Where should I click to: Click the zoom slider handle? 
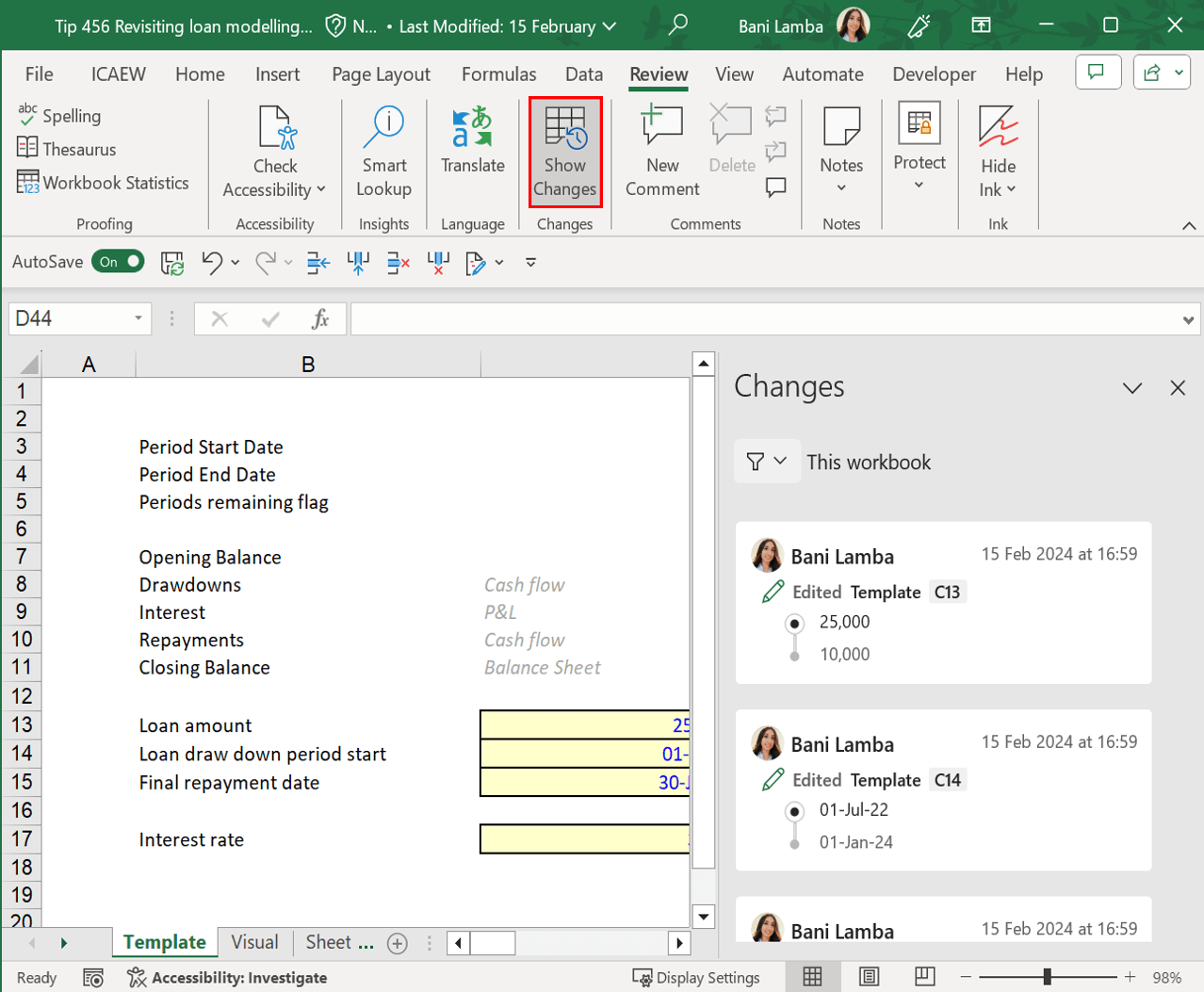(1047, 977)
